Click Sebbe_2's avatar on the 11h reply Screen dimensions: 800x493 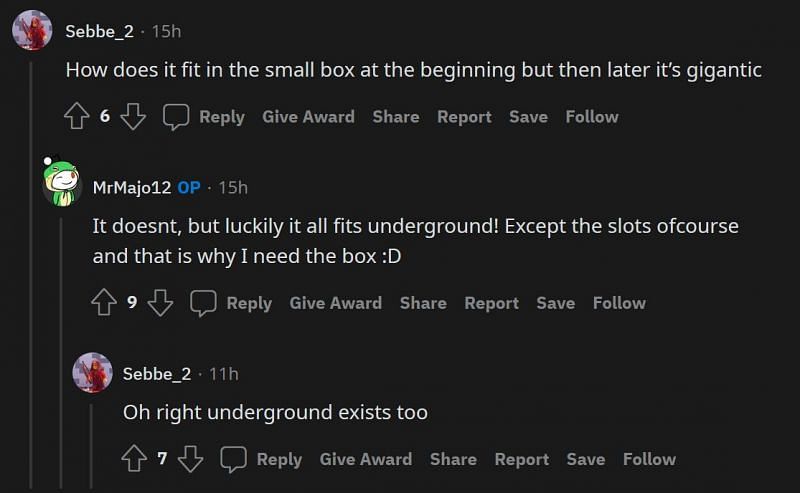(92, 373)
